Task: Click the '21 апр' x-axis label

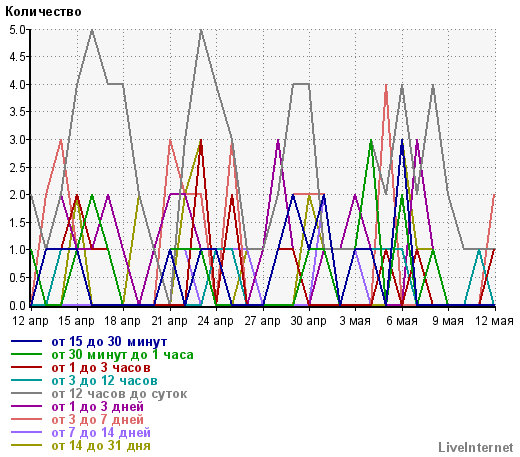Action: tap(169, 321)
